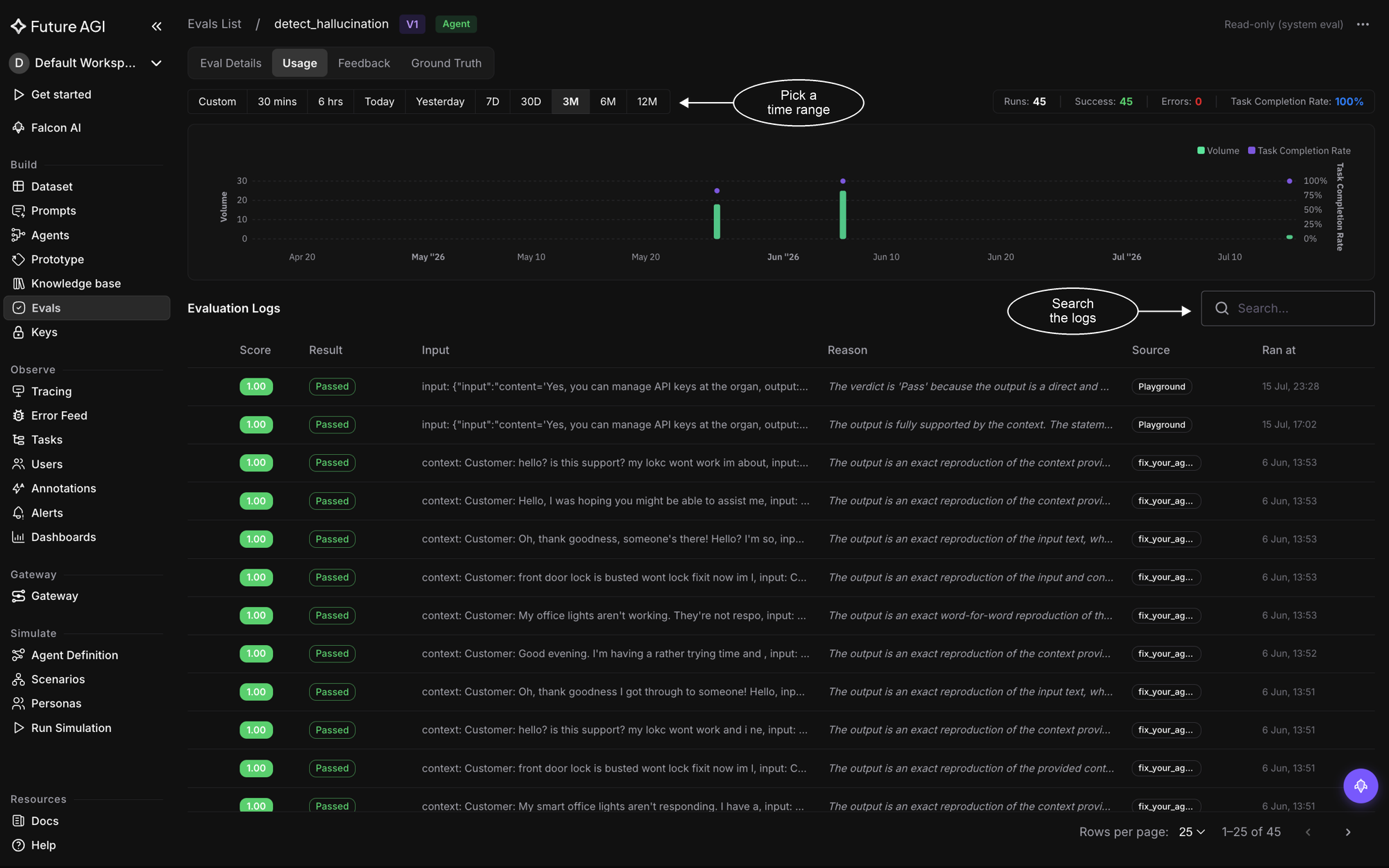
Task: Select 30 mins time range
Action: pyautogui.click(x=277, y=101)
